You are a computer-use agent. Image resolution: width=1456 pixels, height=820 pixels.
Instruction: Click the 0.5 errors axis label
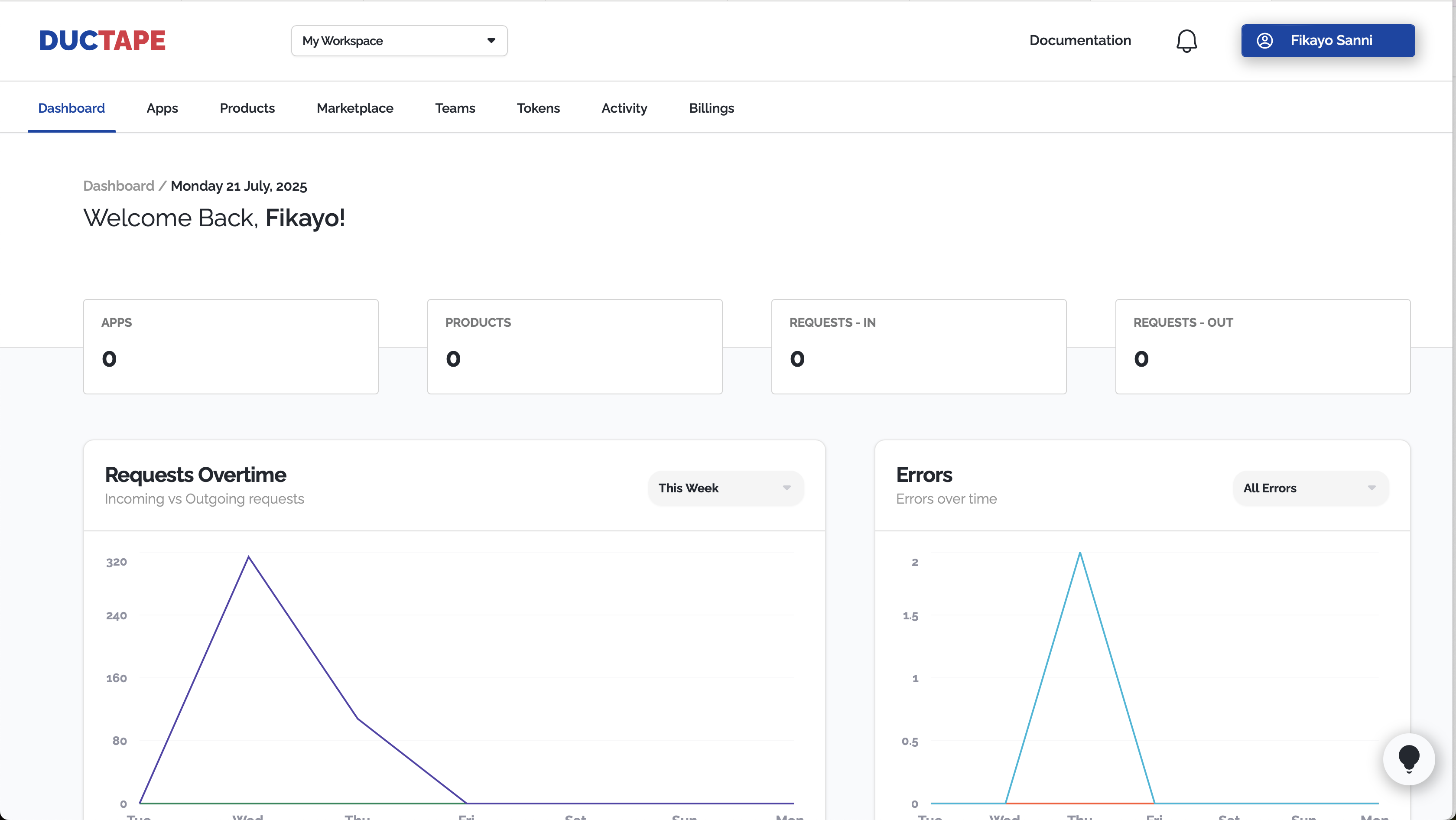pyautogui.click(x=910, y=741)
